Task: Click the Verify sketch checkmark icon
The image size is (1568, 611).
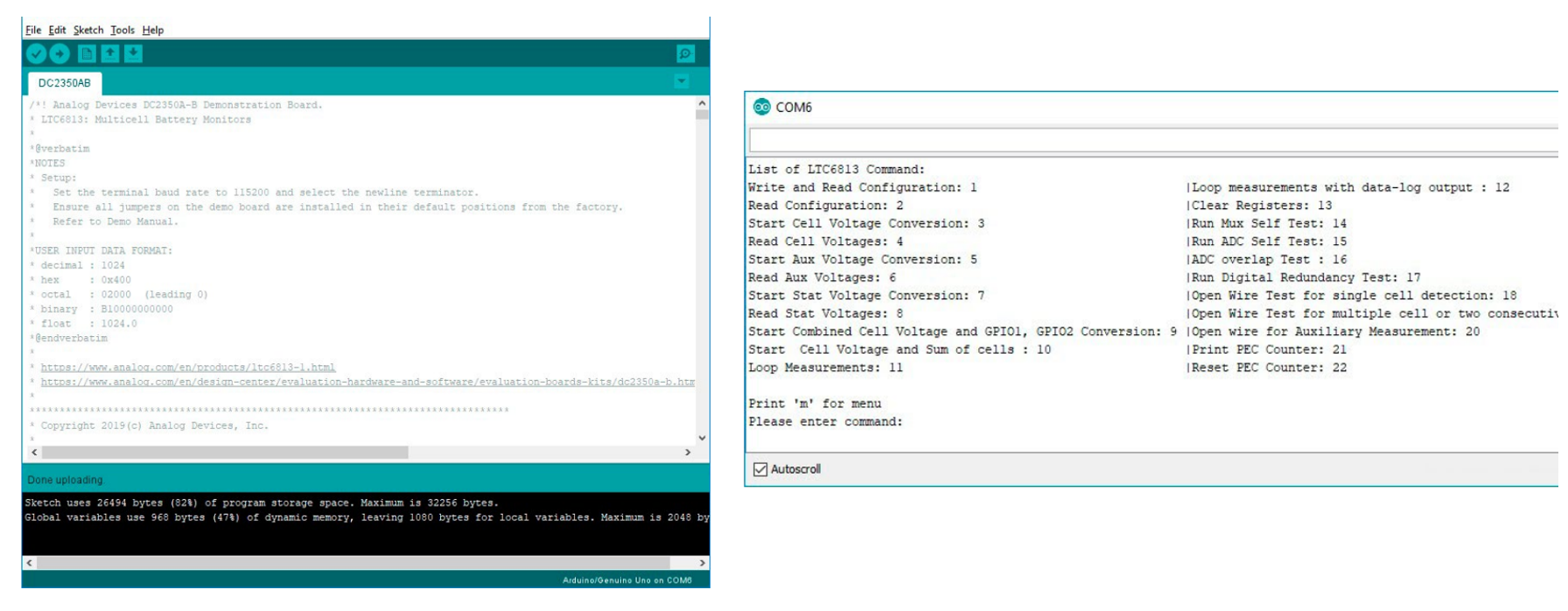Action: (x=36, y=54)
